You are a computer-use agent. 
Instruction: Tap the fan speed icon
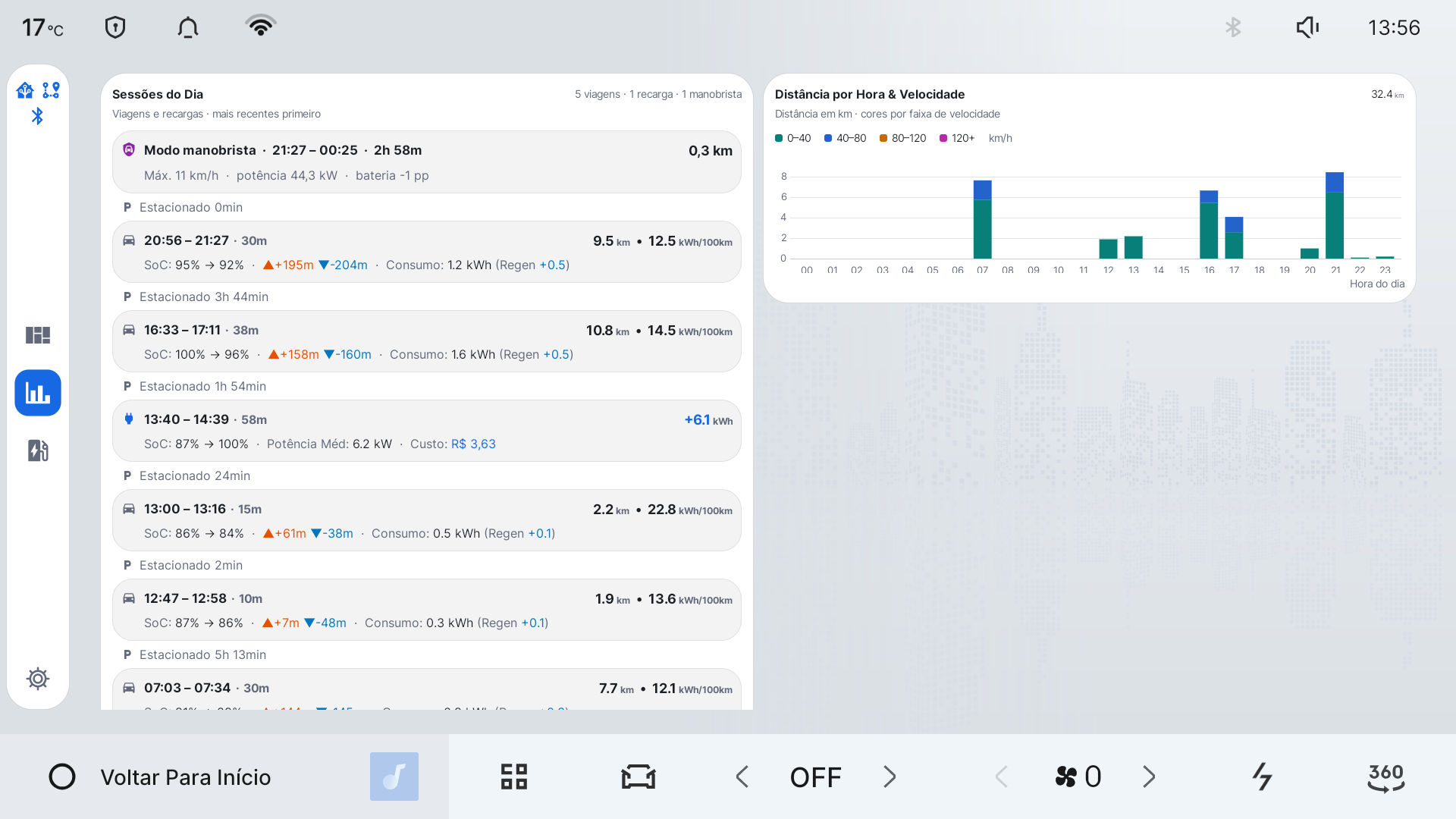(1066, 777)
